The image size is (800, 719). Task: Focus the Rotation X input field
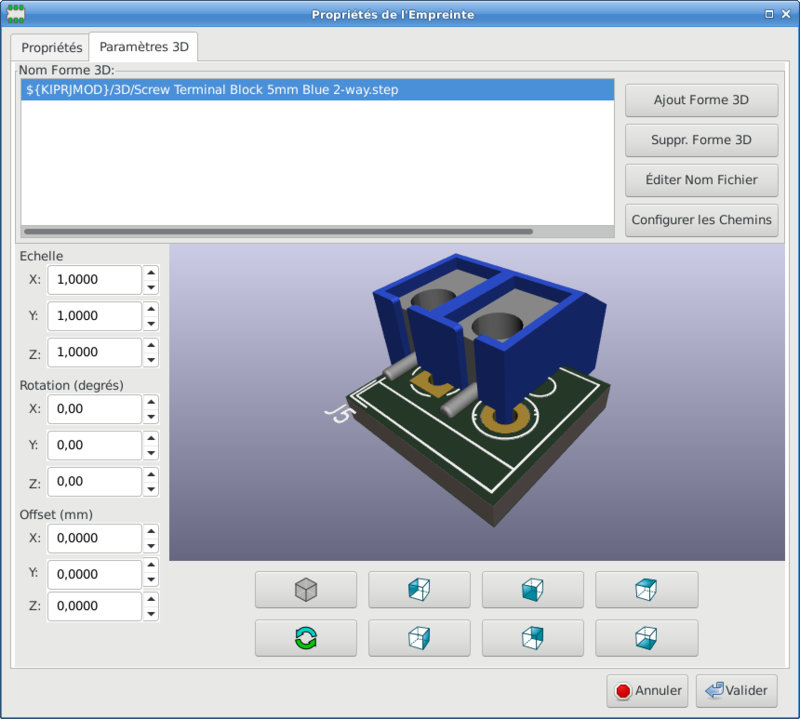tap(94, 409)
